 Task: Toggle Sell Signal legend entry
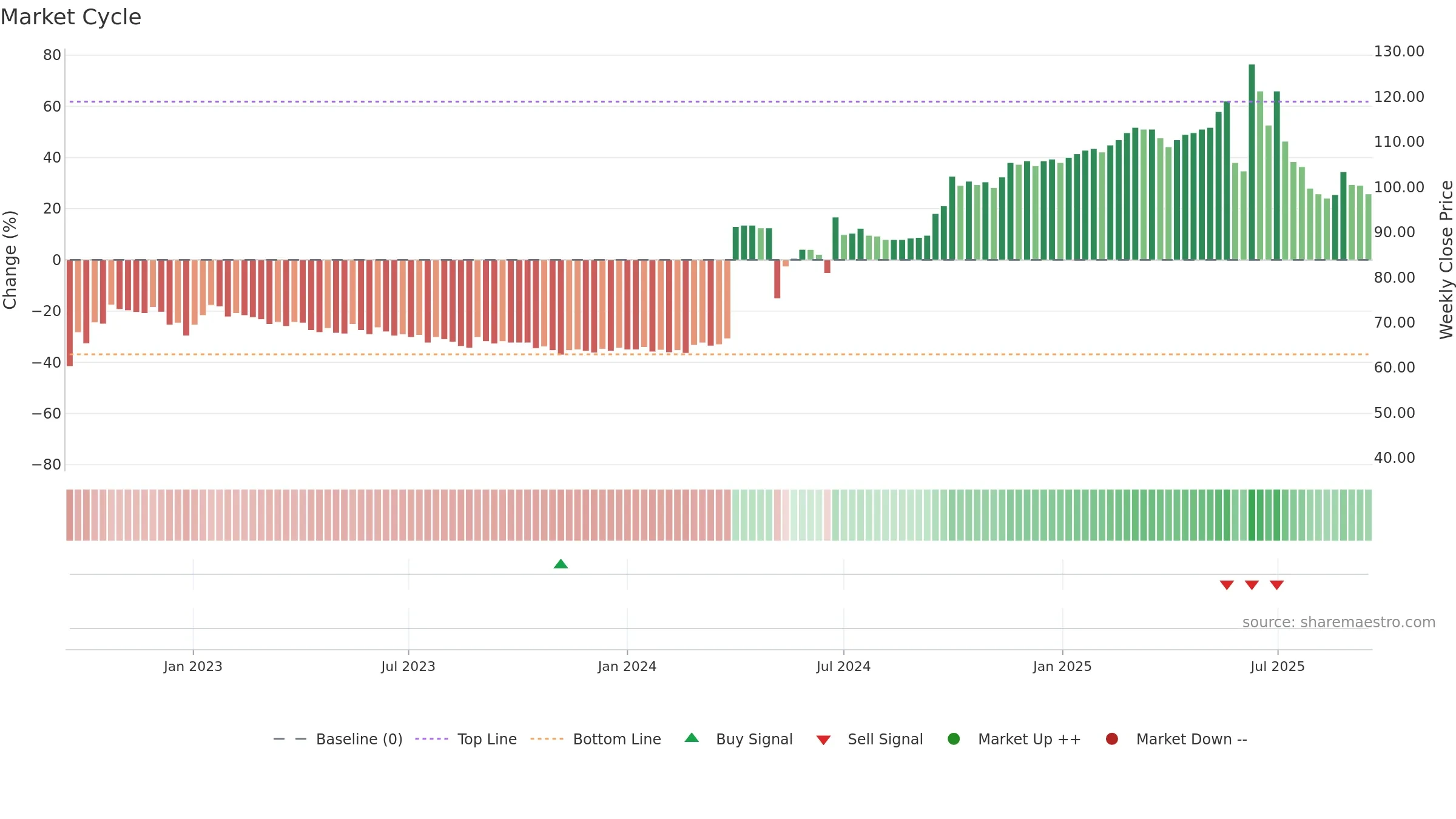(x=869, y=739)
